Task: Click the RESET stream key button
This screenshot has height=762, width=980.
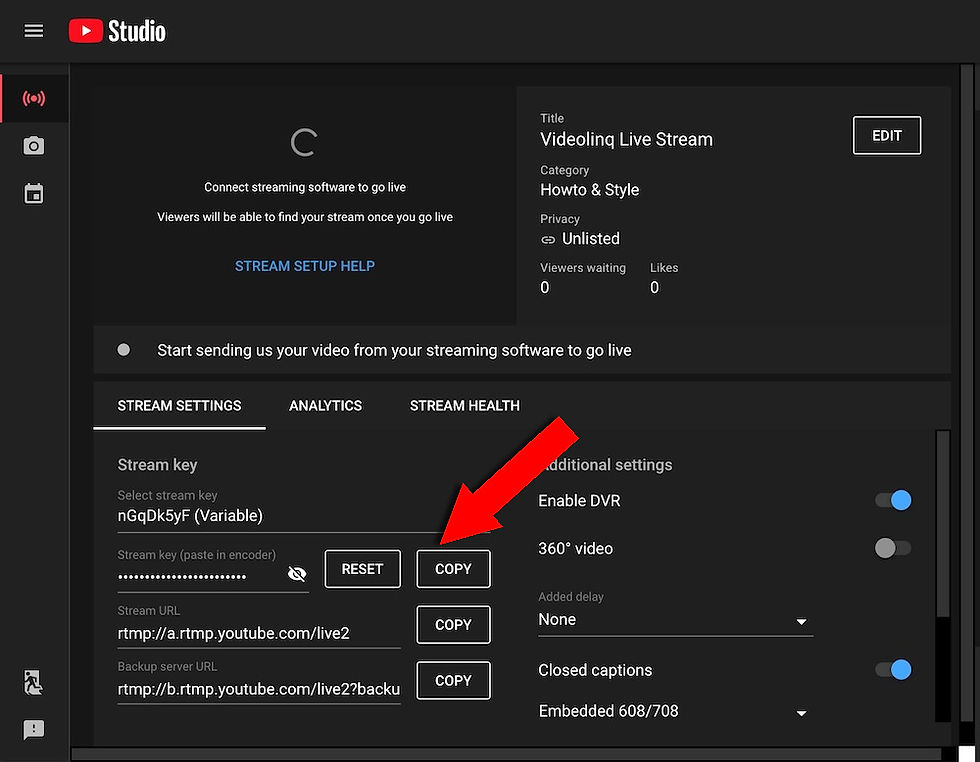Action: click(362, 569)
